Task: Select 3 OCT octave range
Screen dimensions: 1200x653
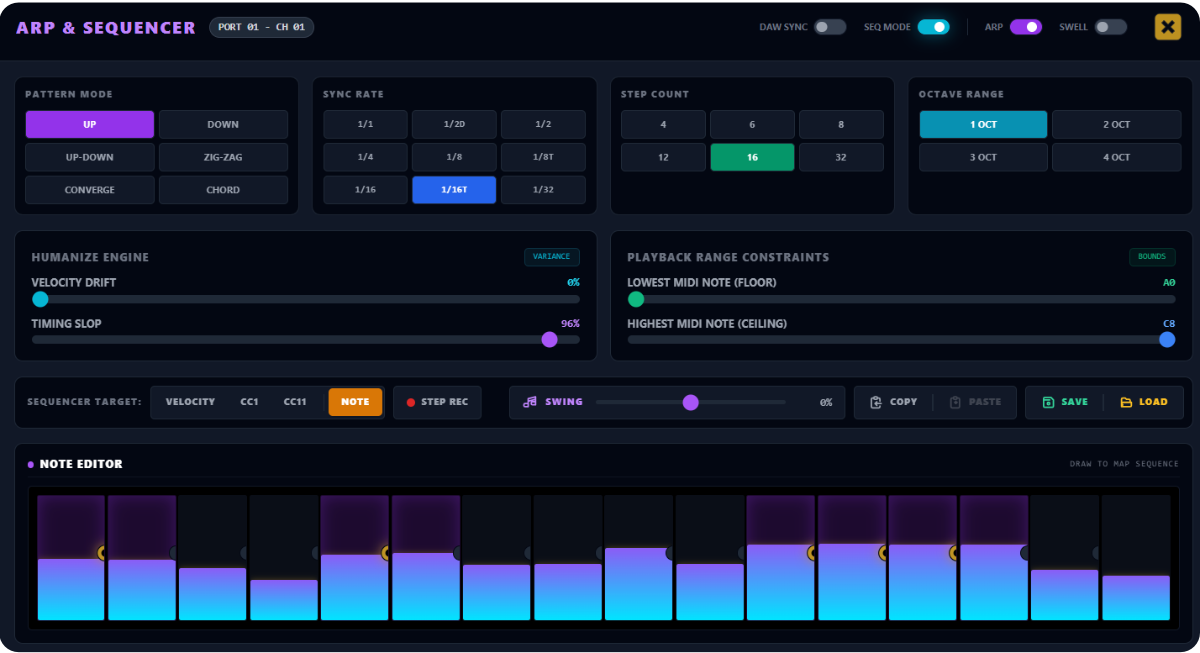Action: [983, 157]
